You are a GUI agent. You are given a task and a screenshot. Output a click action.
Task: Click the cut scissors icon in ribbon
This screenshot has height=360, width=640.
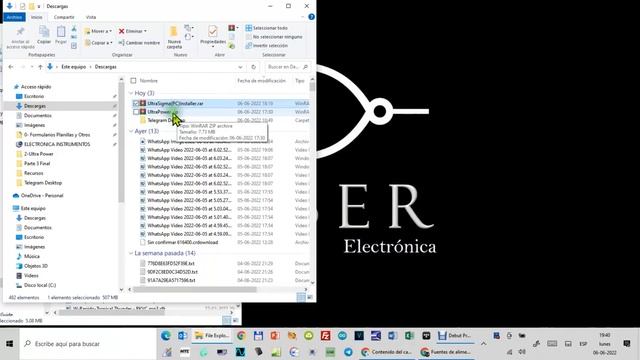(74, 29)
